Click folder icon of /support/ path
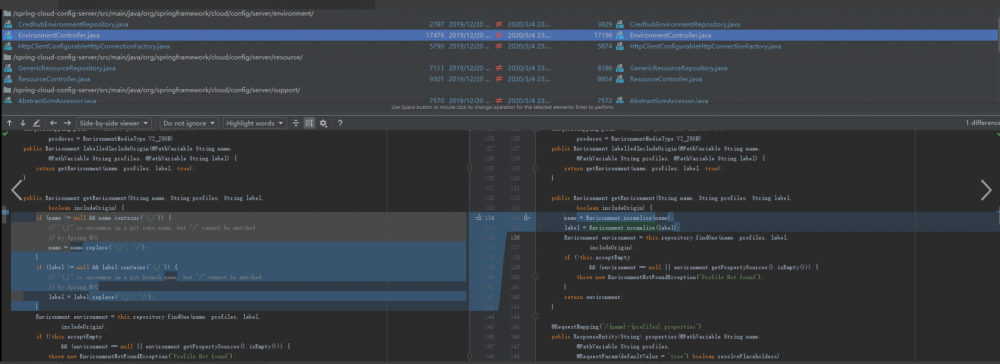Screen dimensions: 1000x364 pyautogui.click(x=8, y=90)
